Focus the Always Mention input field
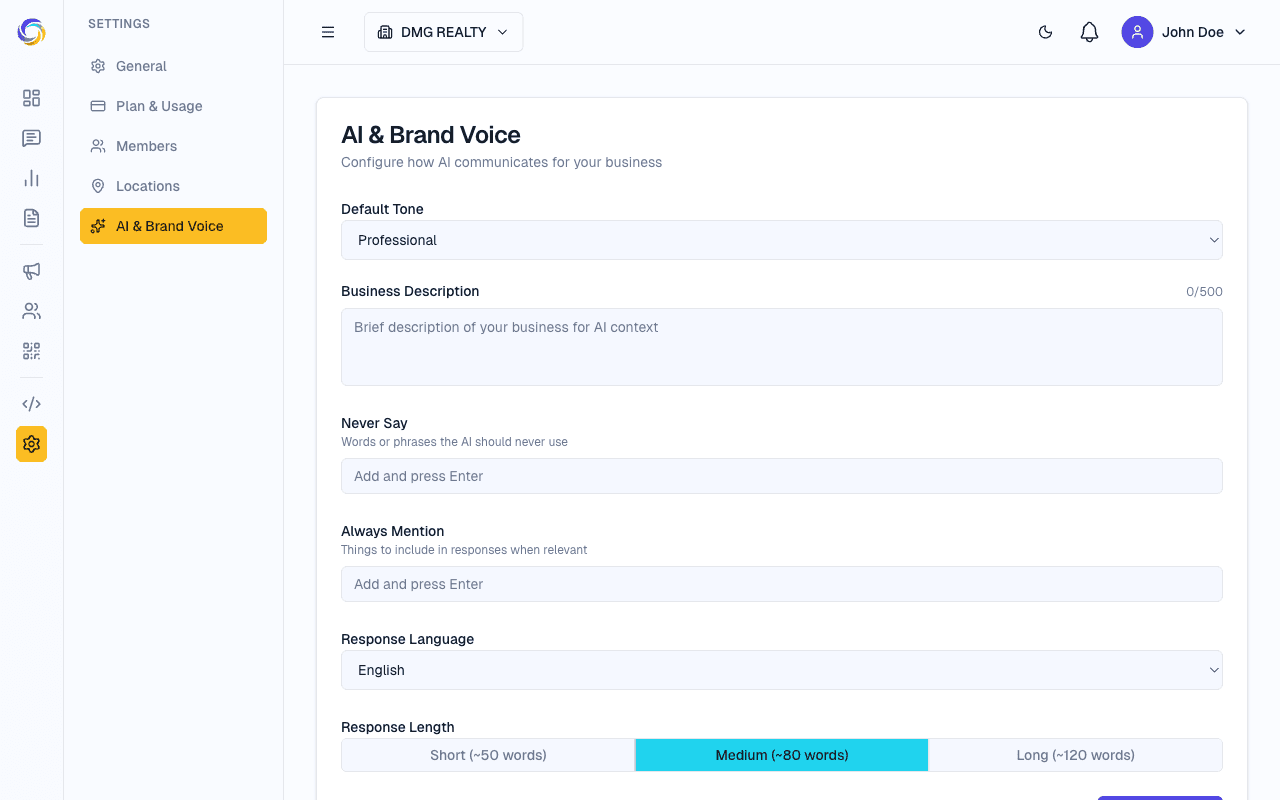 [782, 584]
